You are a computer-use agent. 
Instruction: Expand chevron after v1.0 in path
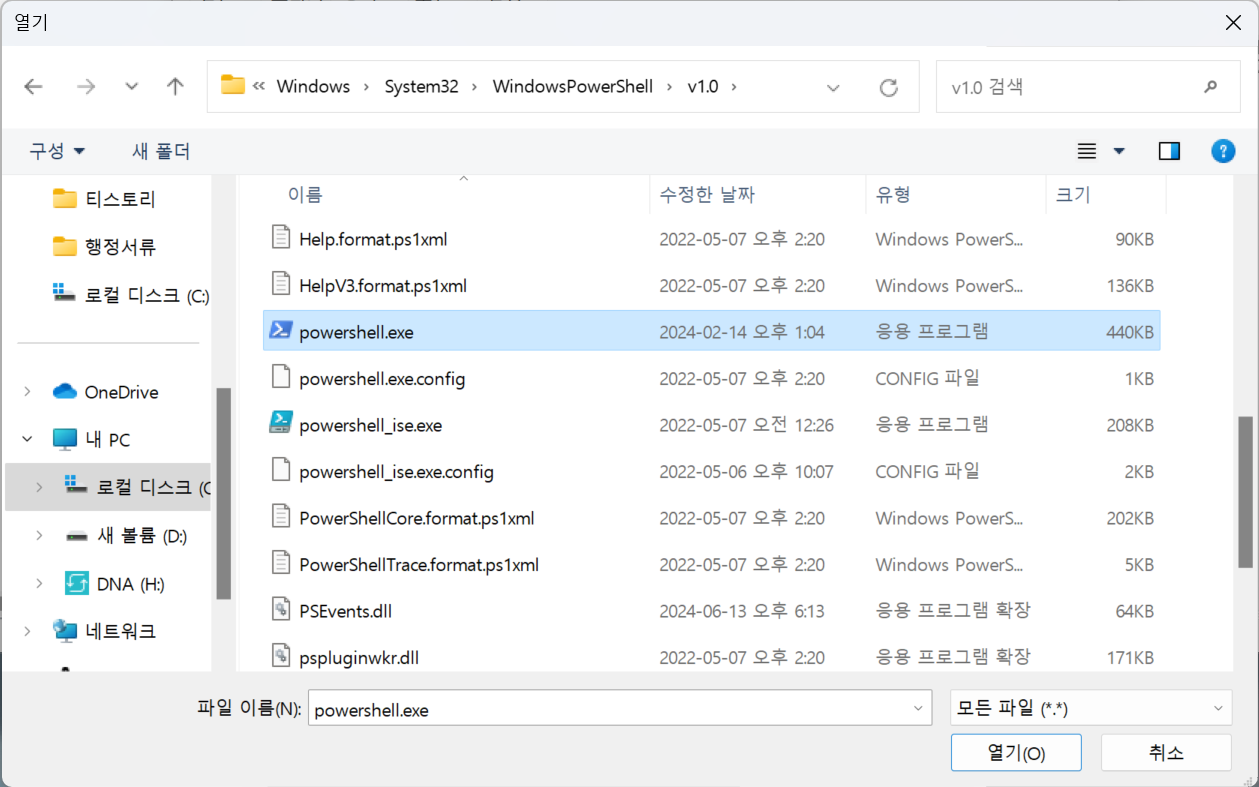(734, 87)
